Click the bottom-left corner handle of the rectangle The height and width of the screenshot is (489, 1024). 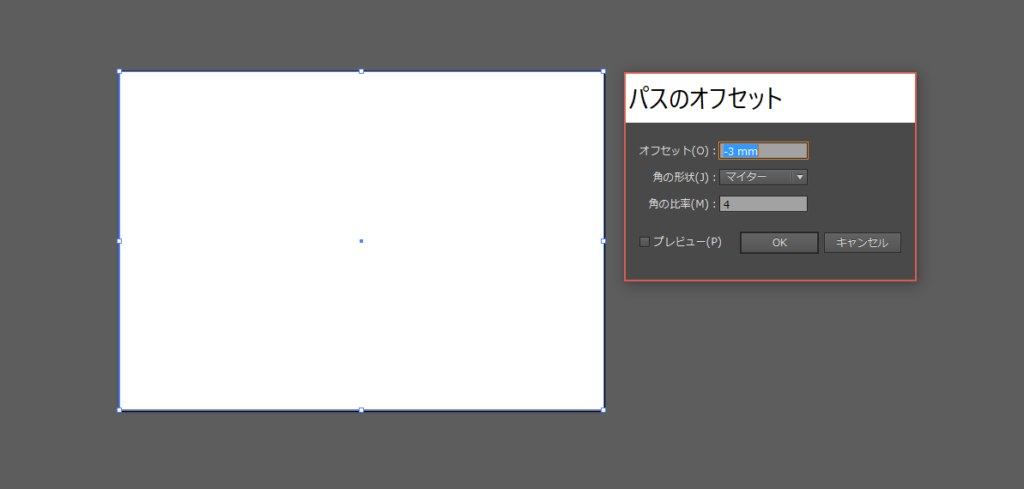(x=119, y=410)
